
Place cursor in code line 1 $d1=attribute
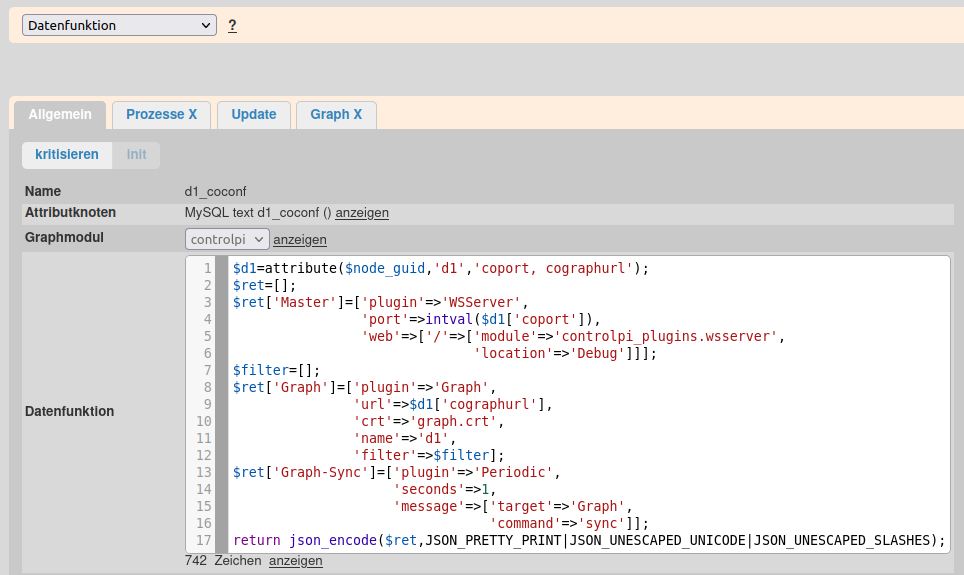[x=440, y=269]
